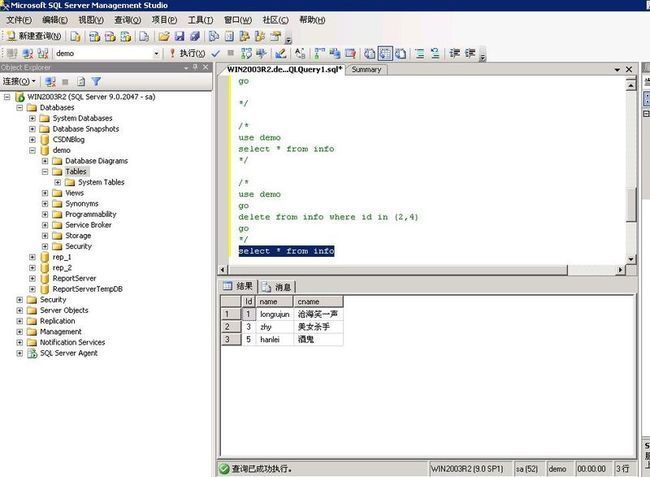The height and width of the screenshot is (477, 650).
Task: Open Template Explorer from the toolbar icon
Action: pos(260,36)
